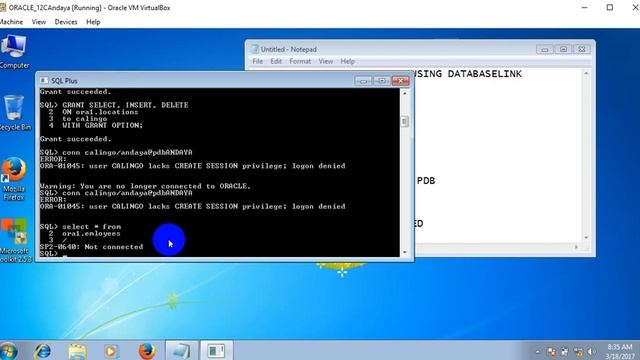Open Notepad File menu
This screenshot has width=640, height=360.
click(258, 61)
